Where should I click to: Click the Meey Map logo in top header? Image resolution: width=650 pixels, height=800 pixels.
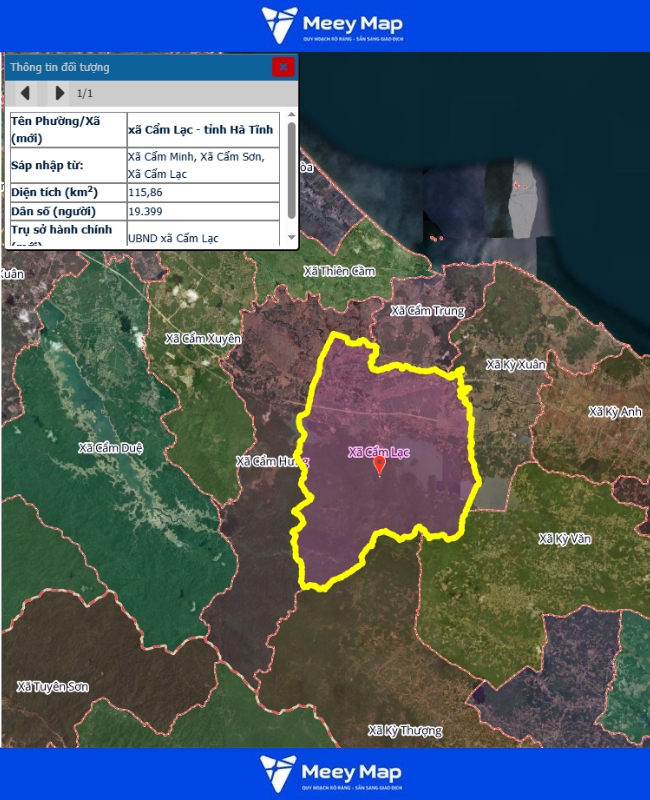331,25
